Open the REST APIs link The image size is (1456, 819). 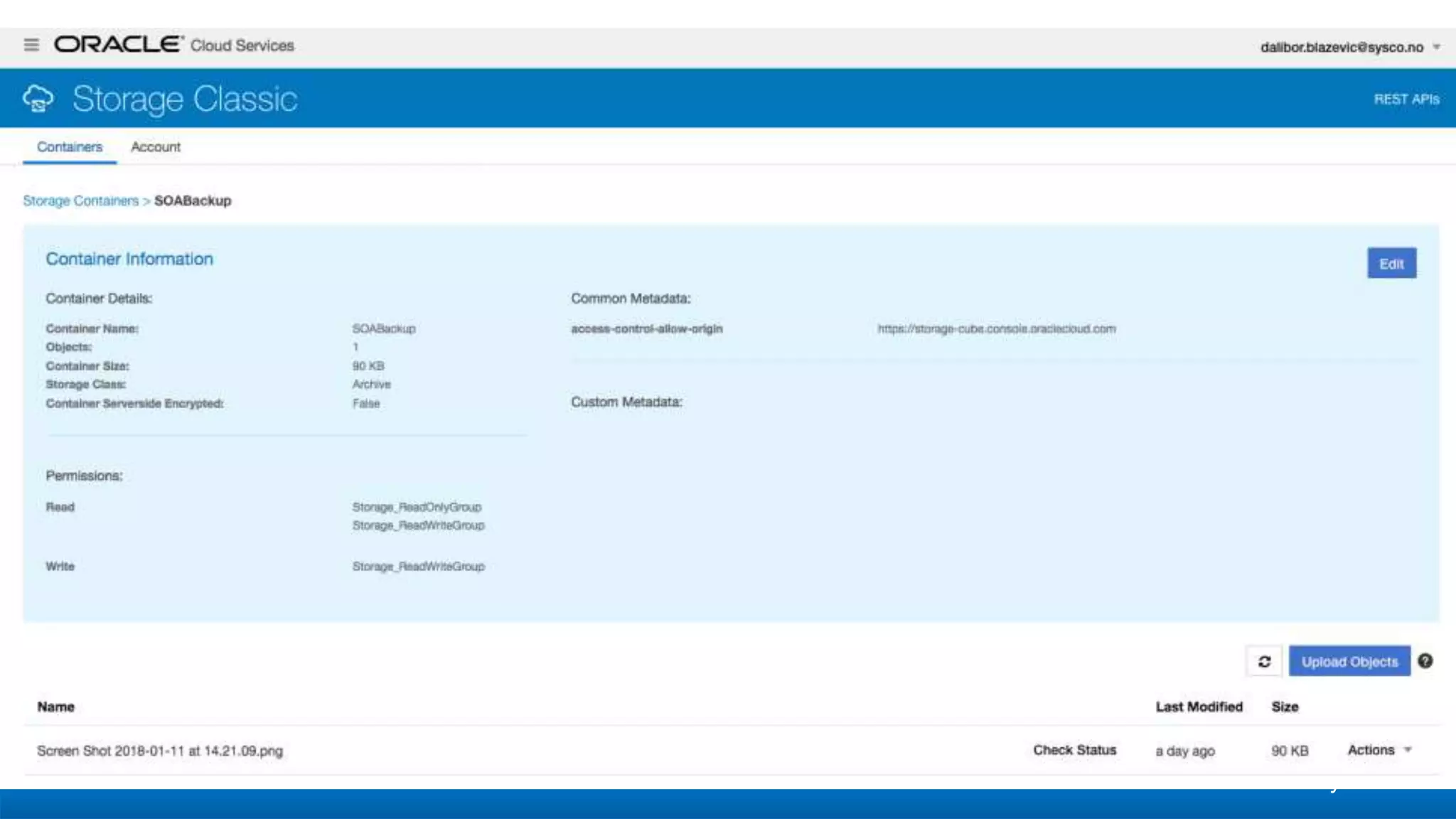tap(1406, 99)
